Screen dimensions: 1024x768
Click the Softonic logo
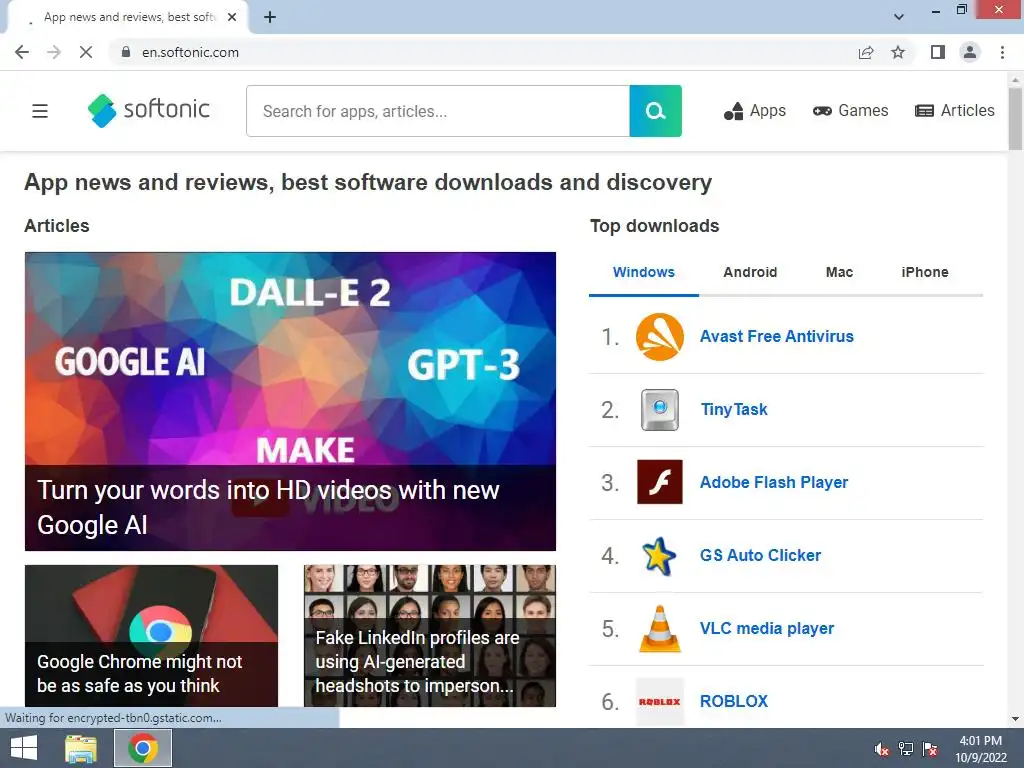(149, 110)
